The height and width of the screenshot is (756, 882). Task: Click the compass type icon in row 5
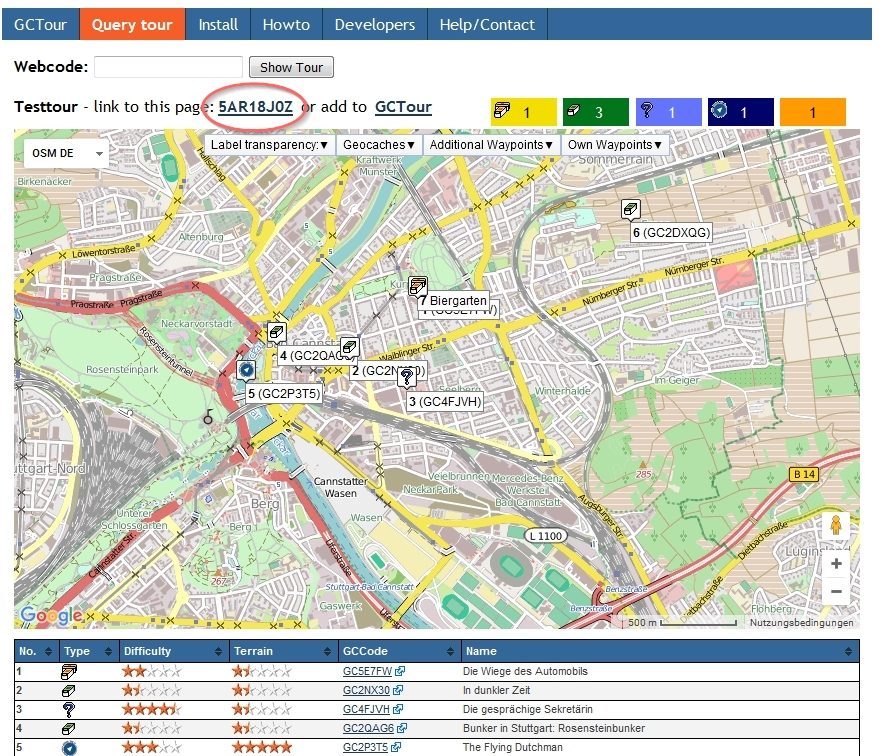coord(69,748)
